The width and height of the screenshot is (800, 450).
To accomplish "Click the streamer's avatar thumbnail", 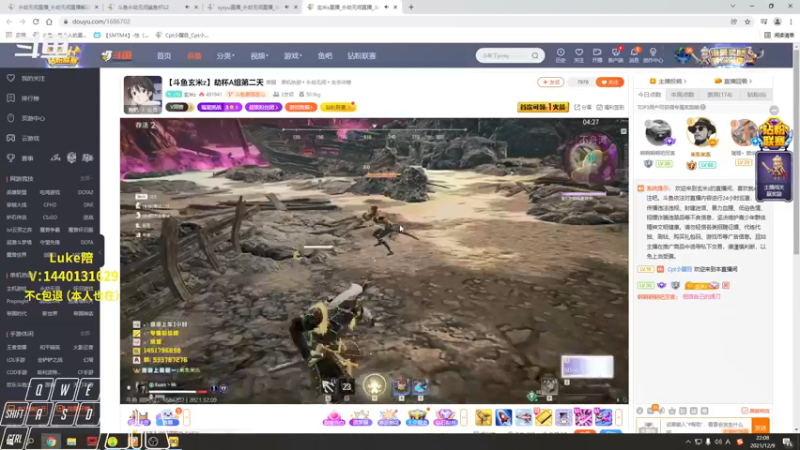I will [143, 94].
